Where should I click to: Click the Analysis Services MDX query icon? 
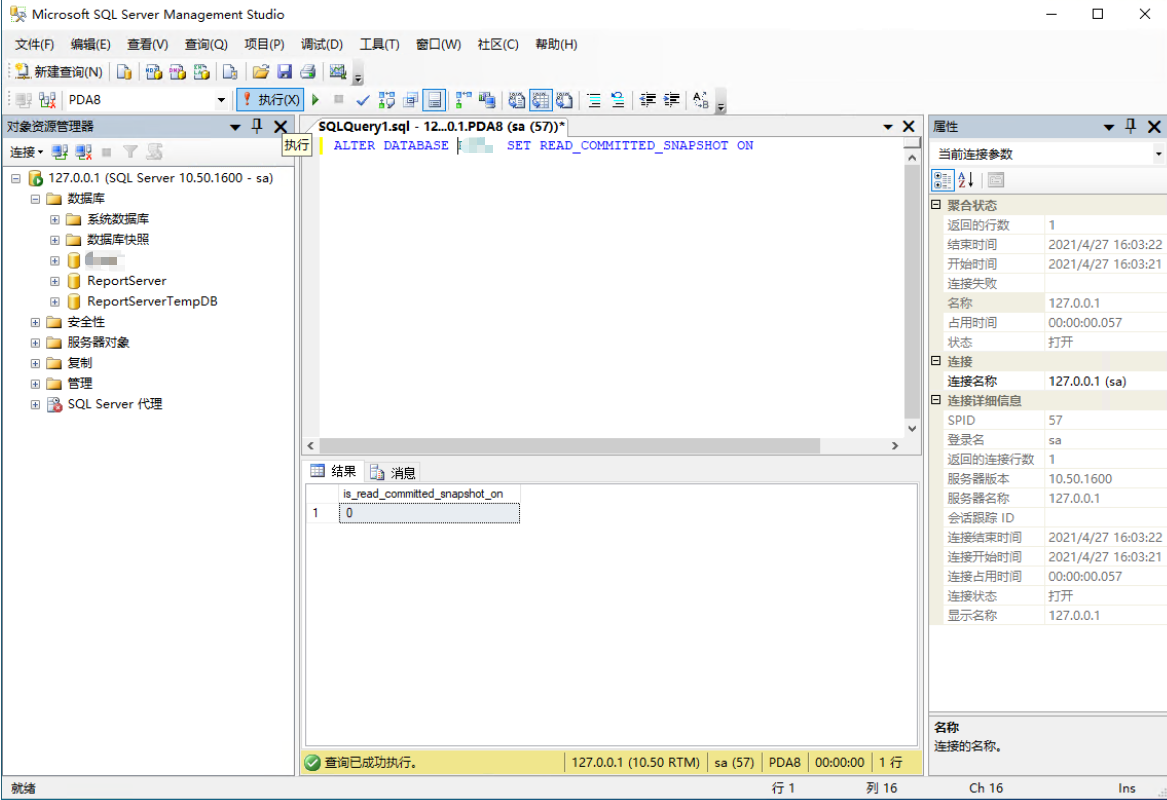[153, 71]
